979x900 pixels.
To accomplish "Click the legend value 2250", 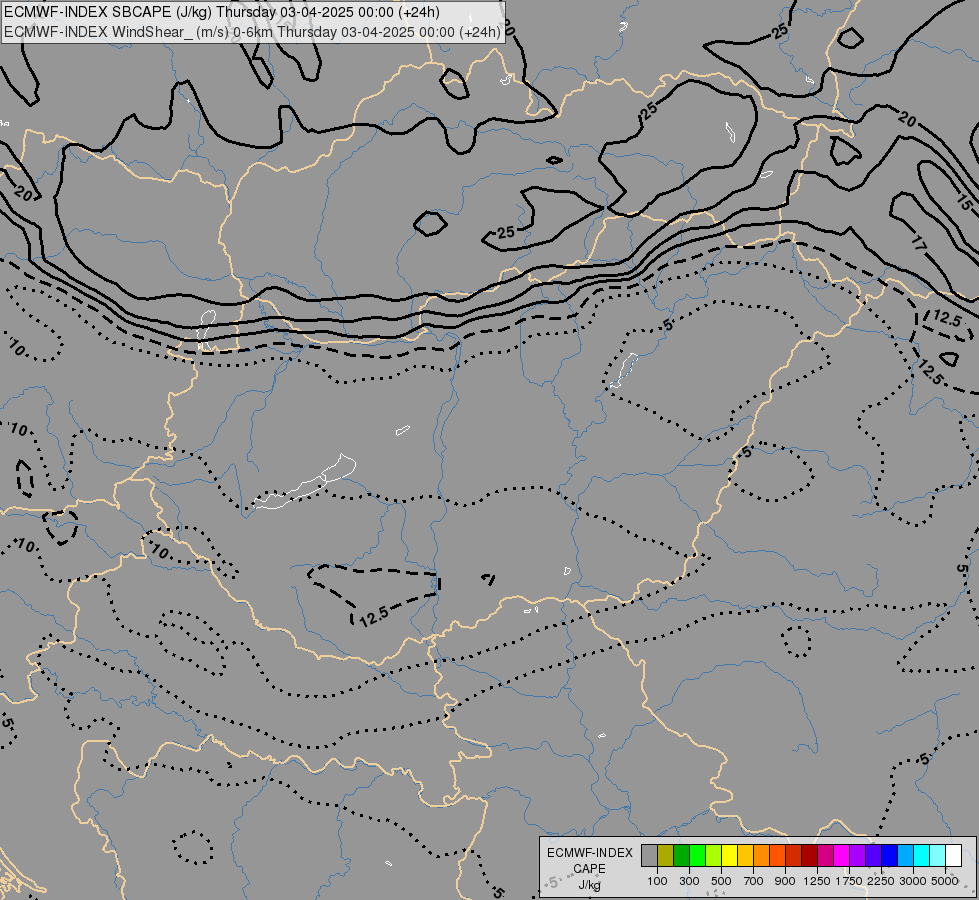I will pyautogui.click(x=881, y=881).
